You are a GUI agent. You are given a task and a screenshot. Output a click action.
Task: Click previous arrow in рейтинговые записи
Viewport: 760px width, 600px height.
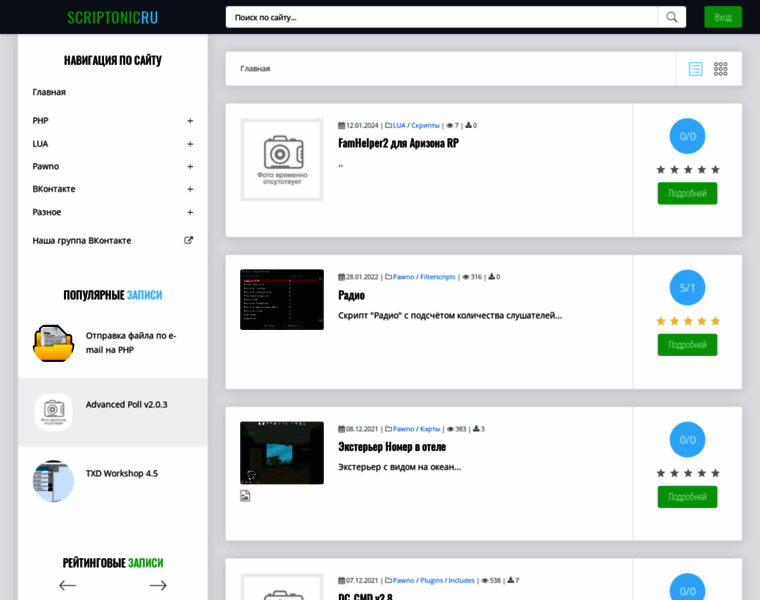pos(67,585)
